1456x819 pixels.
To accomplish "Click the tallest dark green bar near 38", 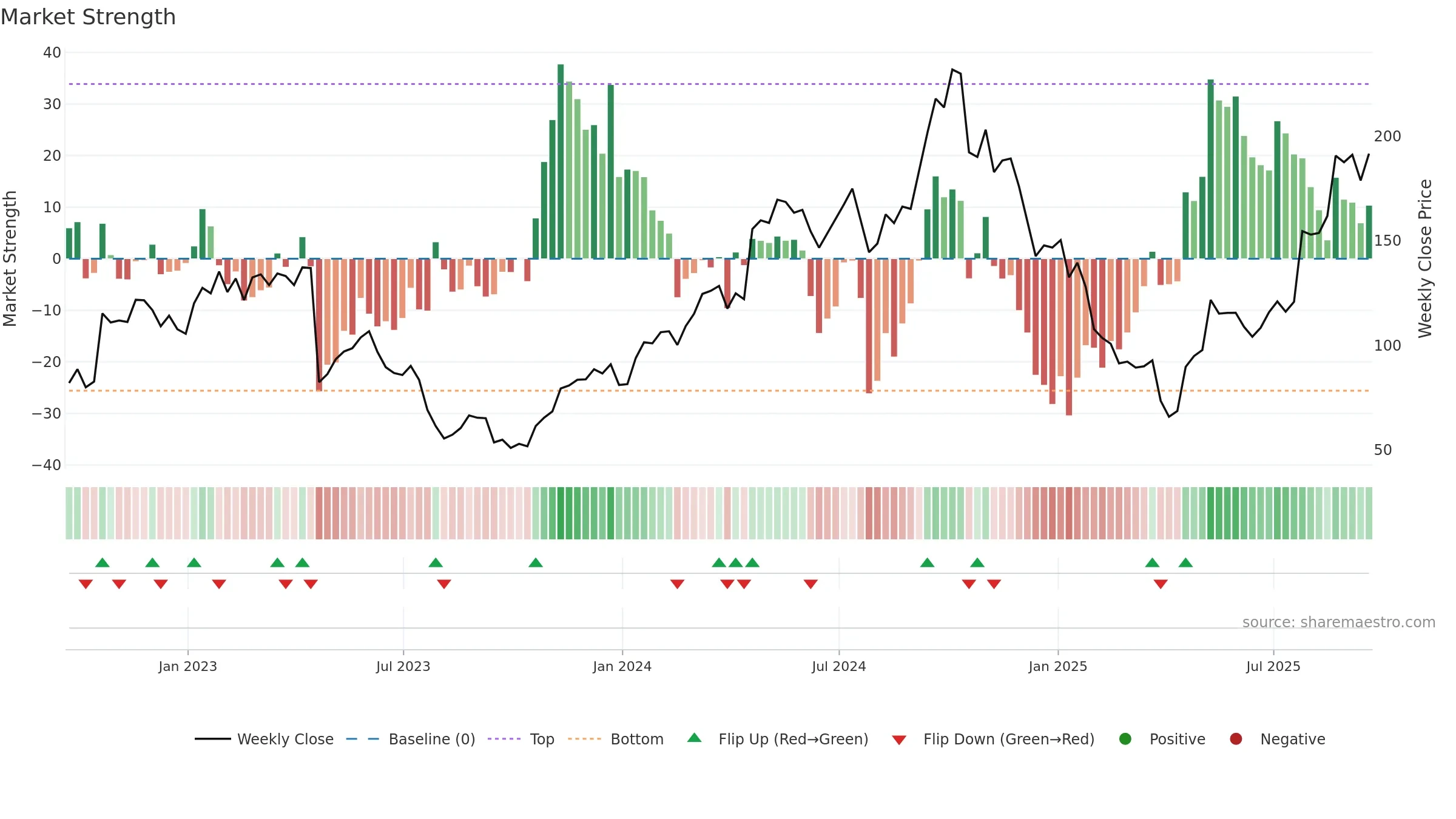I will [561, 161].
